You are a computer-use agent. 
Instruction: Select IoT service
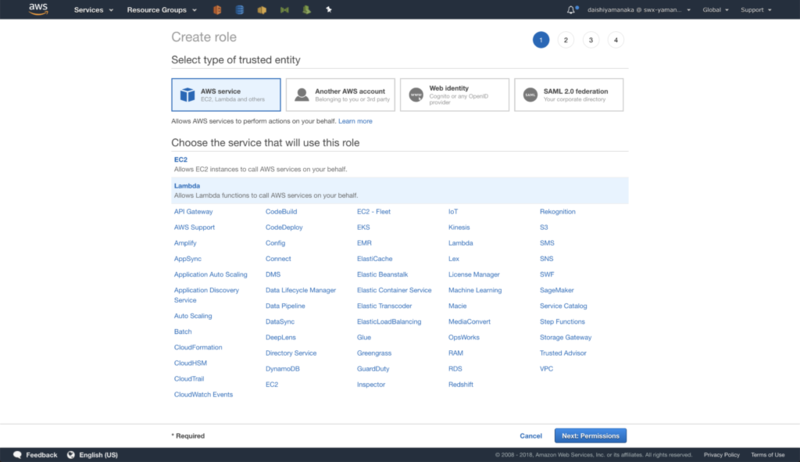point(453,211)
